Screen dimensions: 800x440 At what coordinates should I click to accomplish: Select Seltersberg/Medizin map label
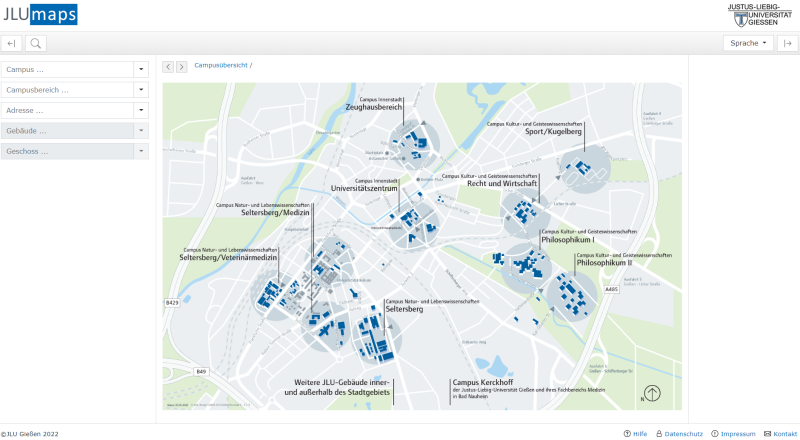(x=276, y=212)
